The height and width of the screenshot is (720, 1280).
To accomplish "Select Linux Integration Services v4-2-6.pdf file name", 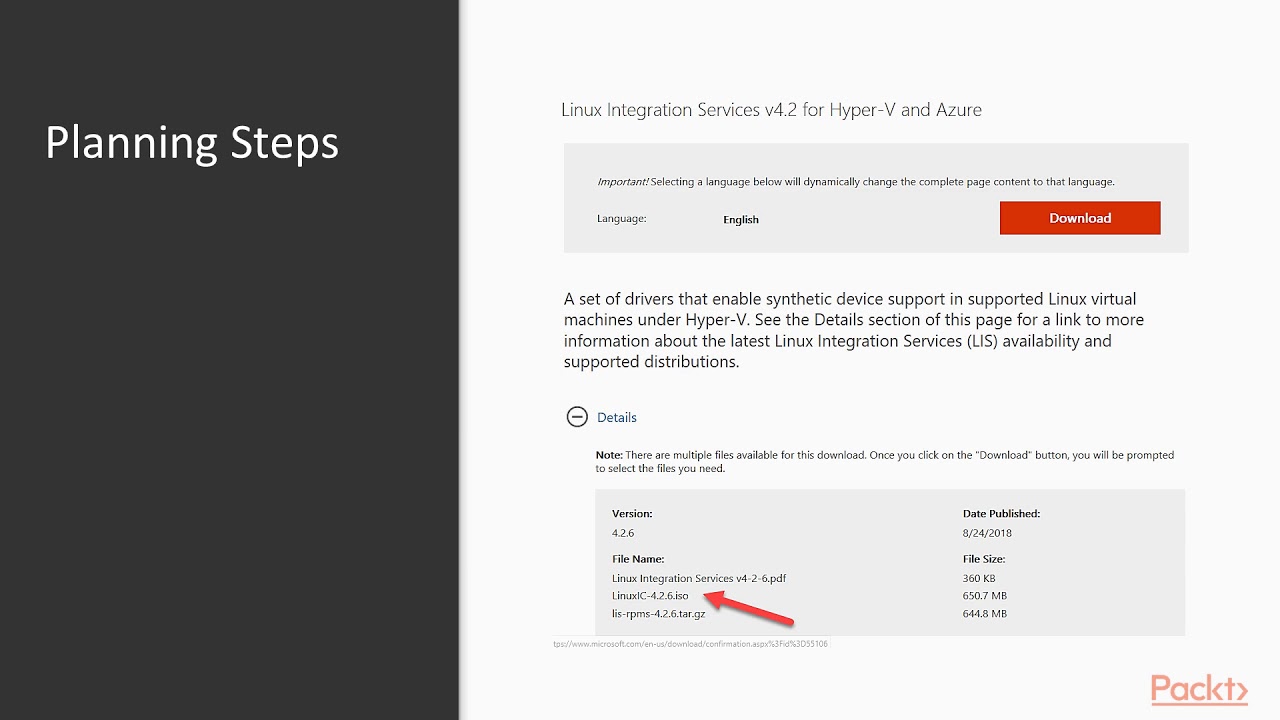I will [699, 578].
